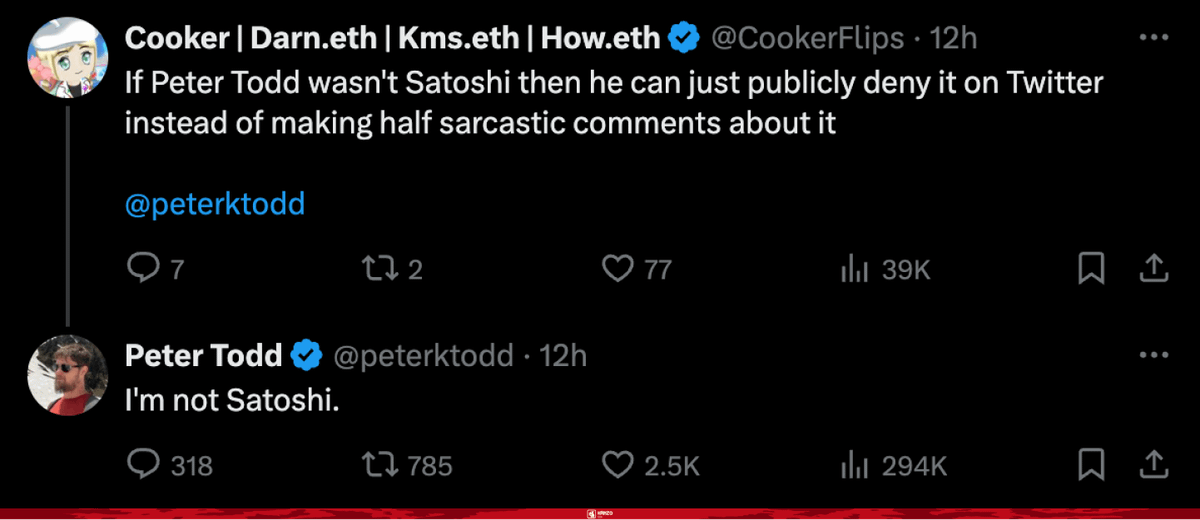This screenshot has height=520, width=1200.
Task: Open more options on Peter Todd's tweet
Action: 1153,355
